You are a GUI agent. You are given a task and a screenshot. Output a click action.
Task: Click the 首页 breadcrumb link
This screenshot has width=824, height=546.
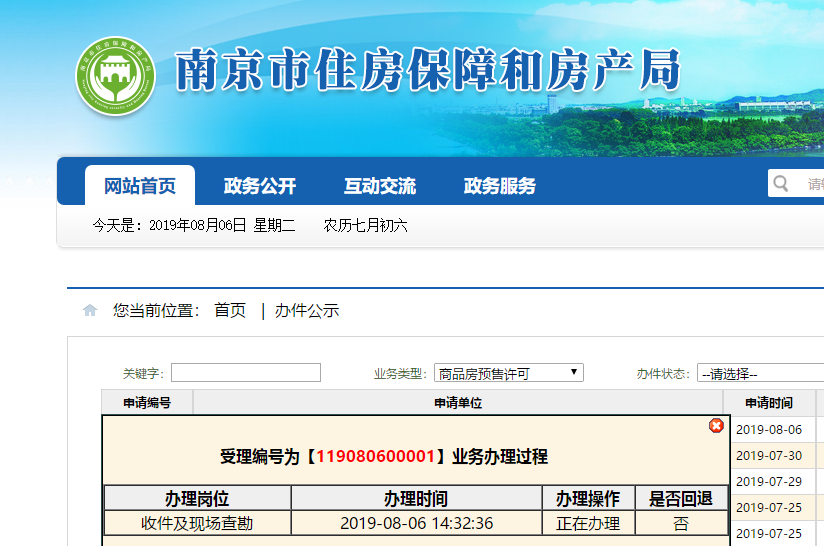pyautogui.click(x=230, y=311)
